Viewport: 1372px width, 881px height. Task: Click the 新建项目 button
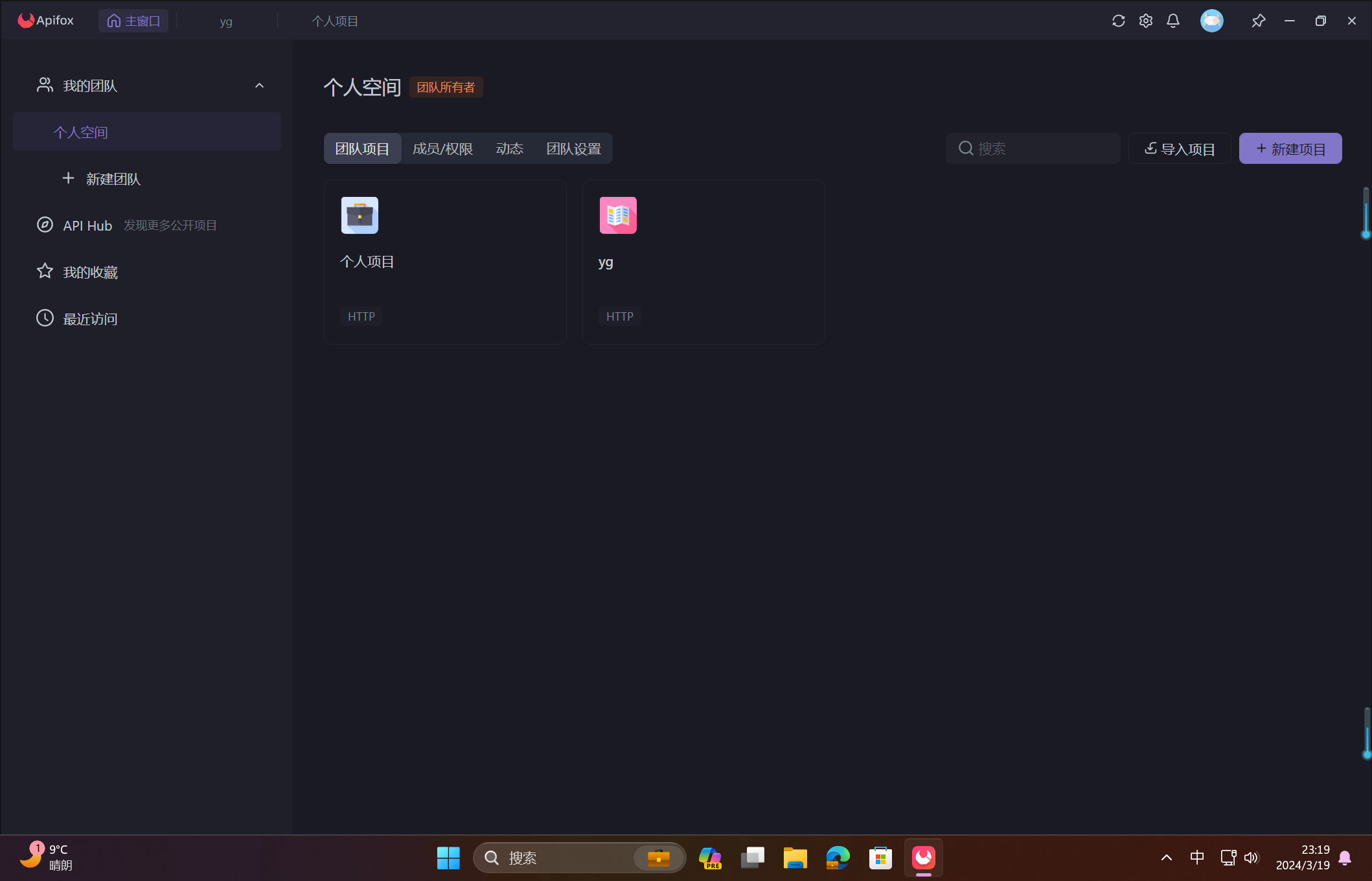[1290, 148]
